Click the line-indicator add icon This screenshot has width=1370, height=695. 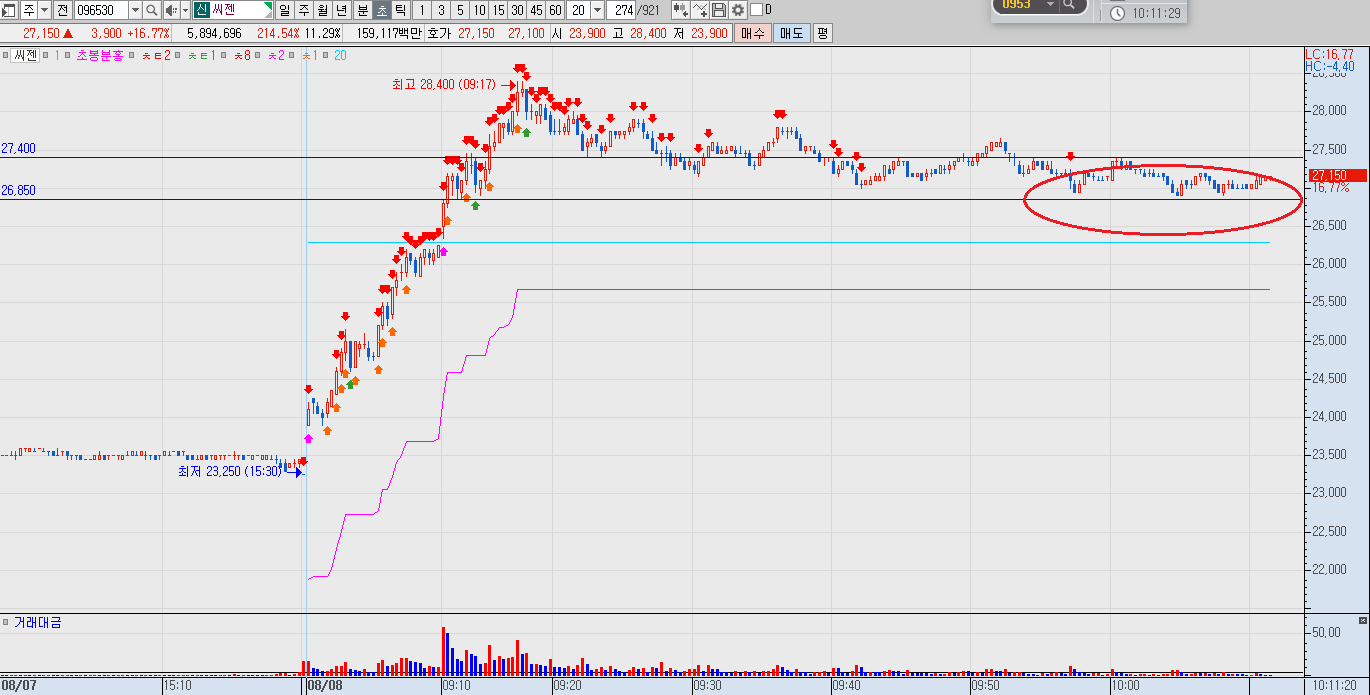700,10
